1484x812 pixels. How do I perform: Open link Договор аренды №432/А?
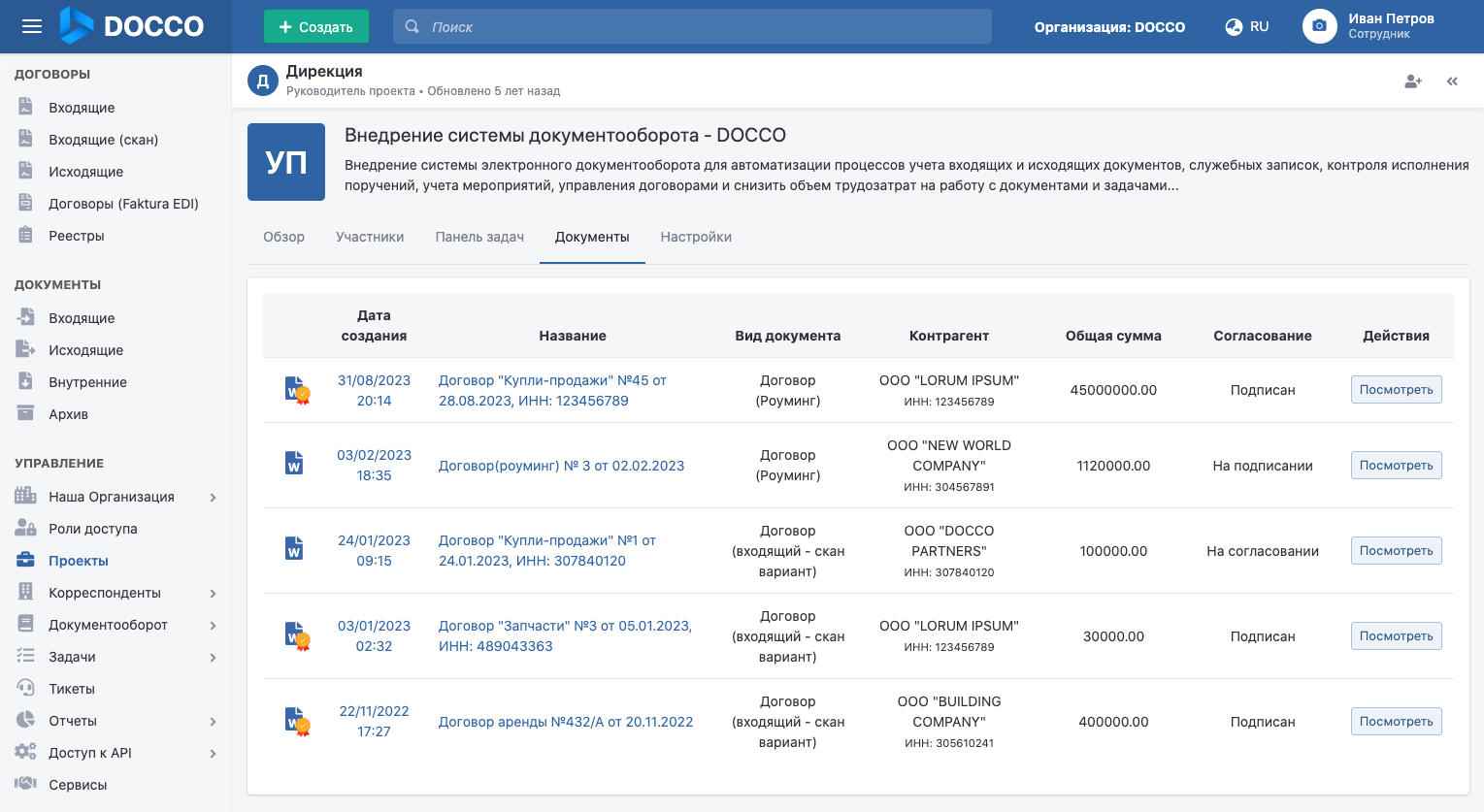click(566, 722)
